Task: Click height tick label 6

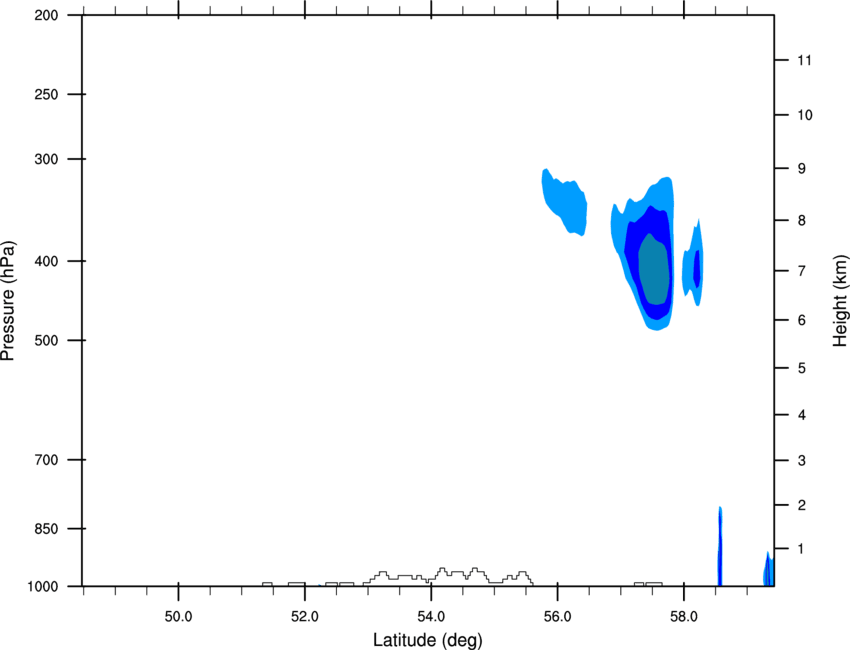Action: coord(802,320)
